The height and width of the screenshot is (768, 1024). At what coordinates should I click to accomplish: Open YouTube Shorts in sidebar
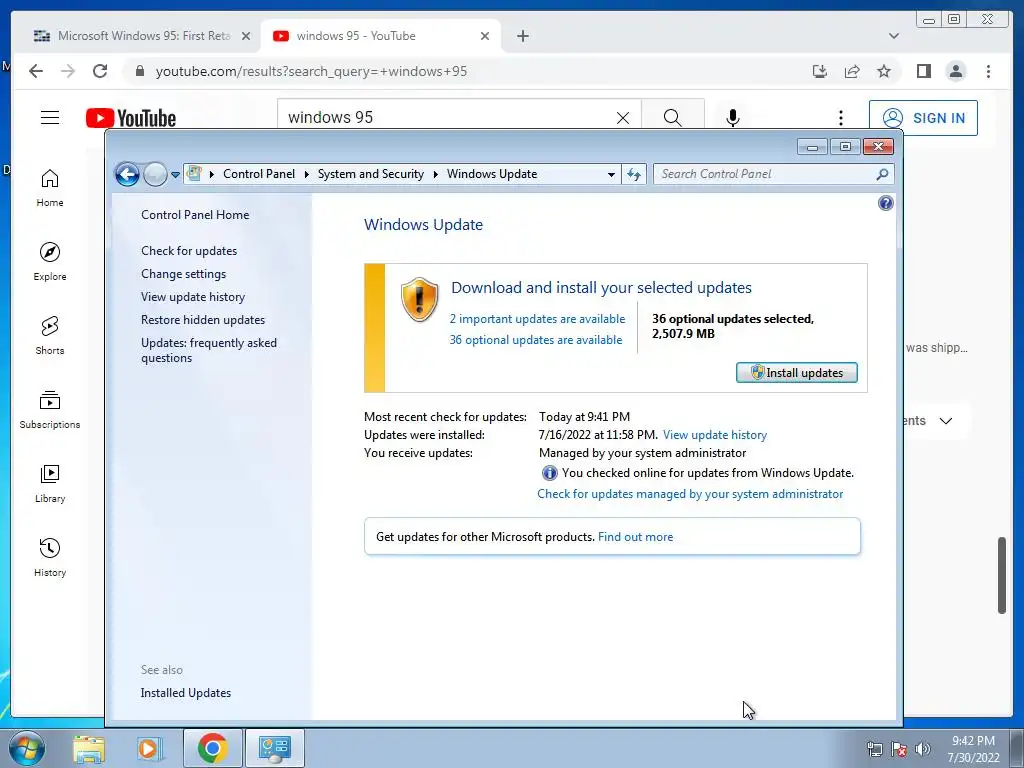click(x=50, y=336)
